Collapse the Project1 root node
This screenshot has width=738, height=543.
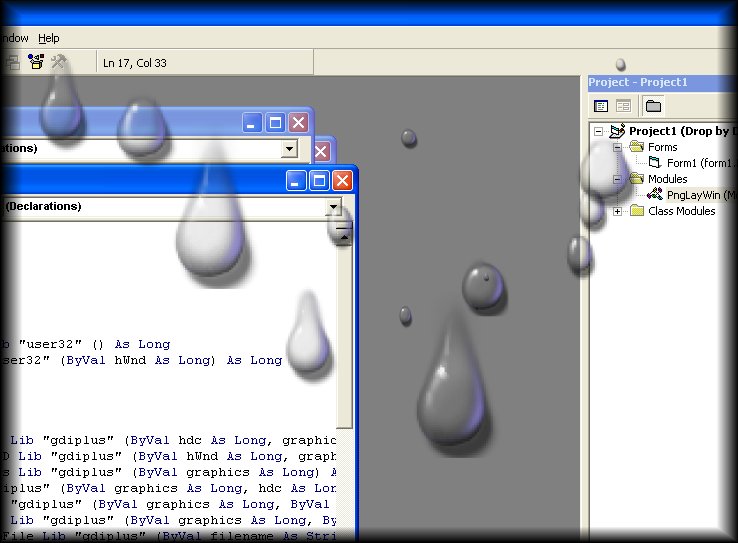tap(598, 131)
